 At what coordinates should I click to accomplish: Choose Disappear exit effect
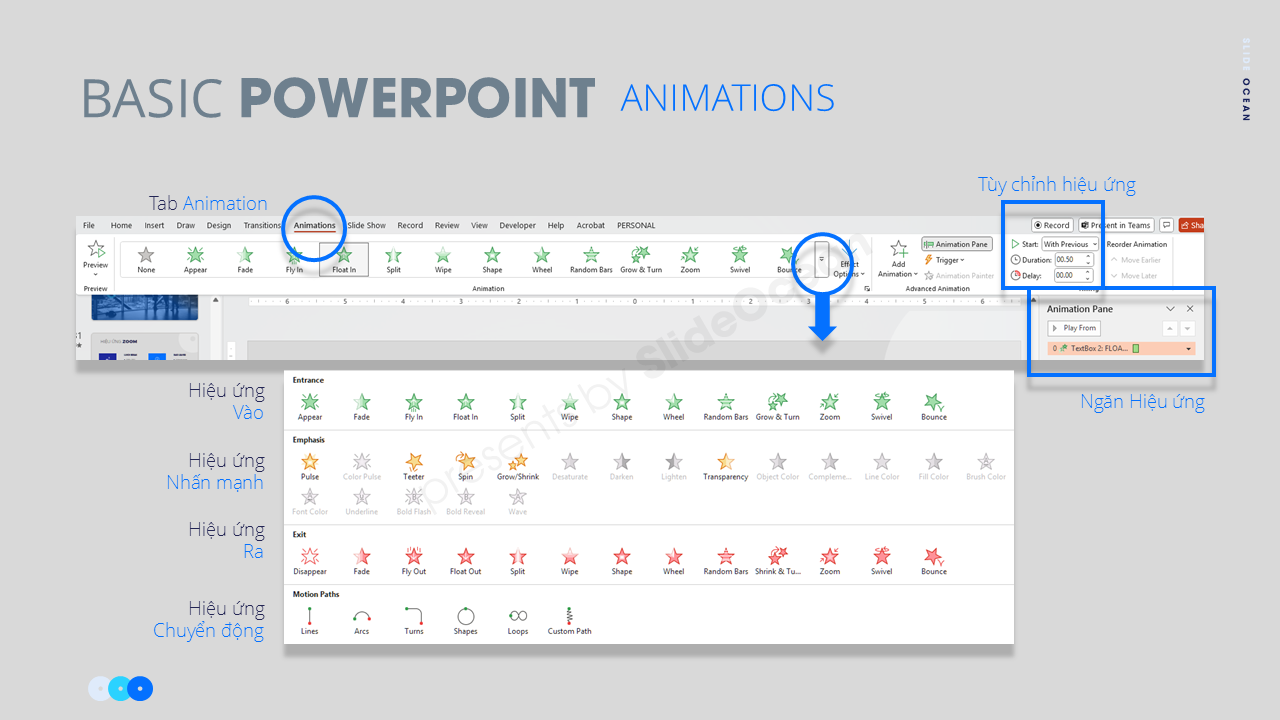tap(310, 561)
